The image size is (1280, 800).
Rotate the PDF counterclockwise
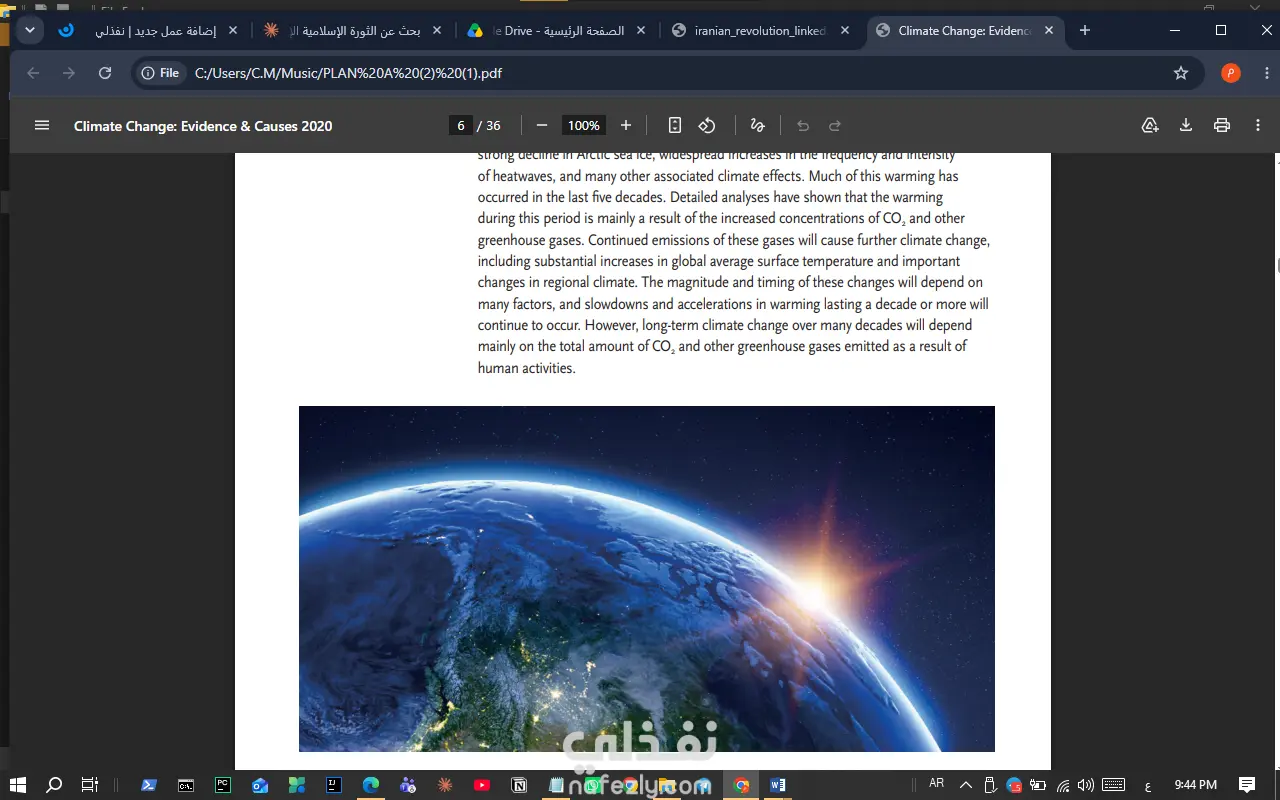point(707,125)
